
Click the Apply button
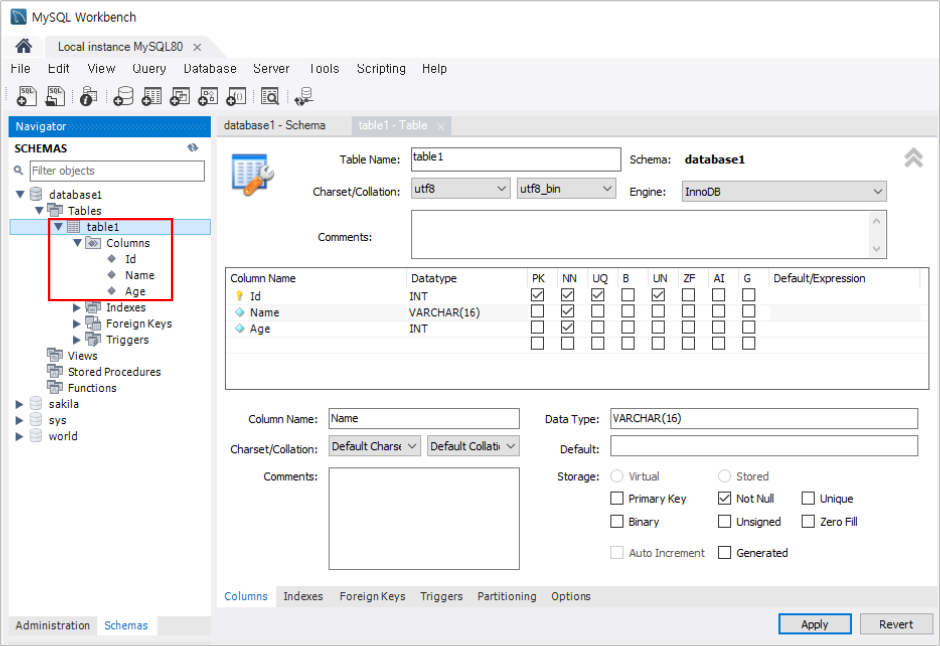point(814,623)
